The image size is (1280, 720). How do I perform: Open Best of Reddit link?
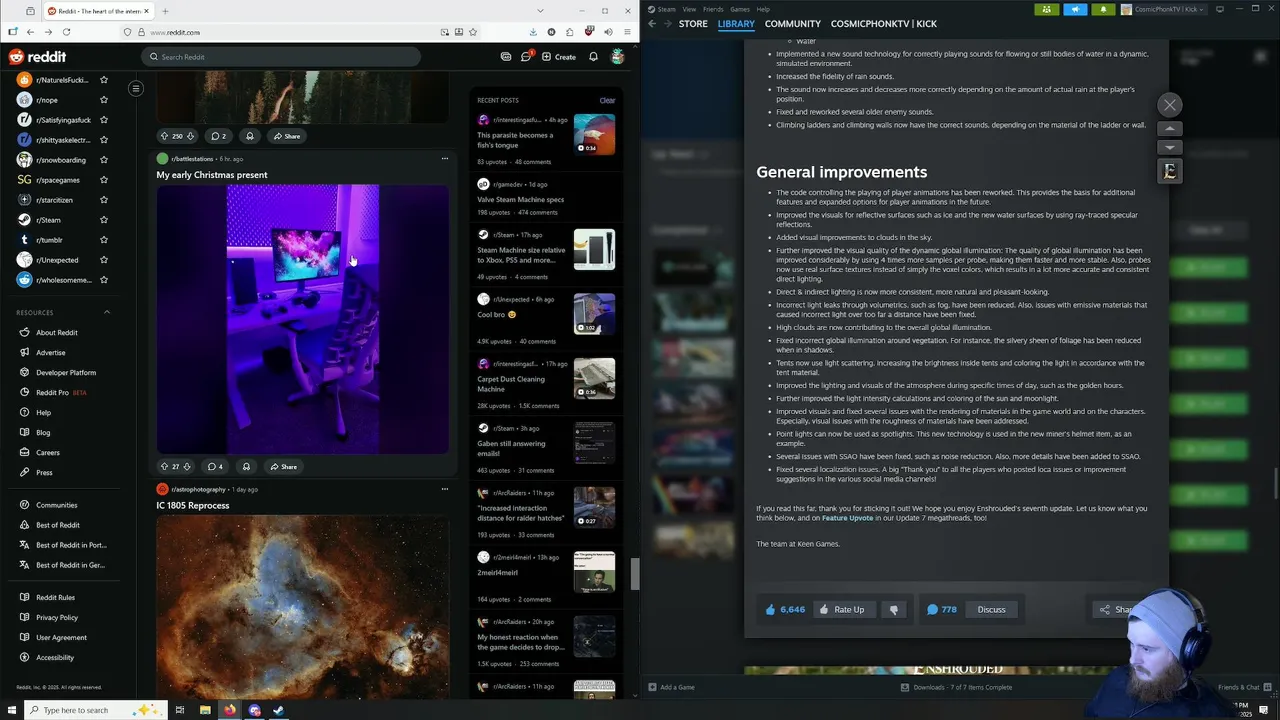pos(58,525)
